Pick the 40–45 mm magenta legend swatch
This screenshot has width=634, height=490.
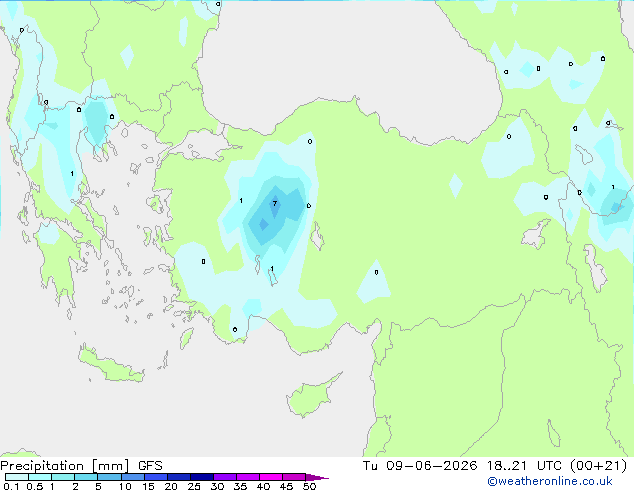pyautogui.click(x=271, y=477)
